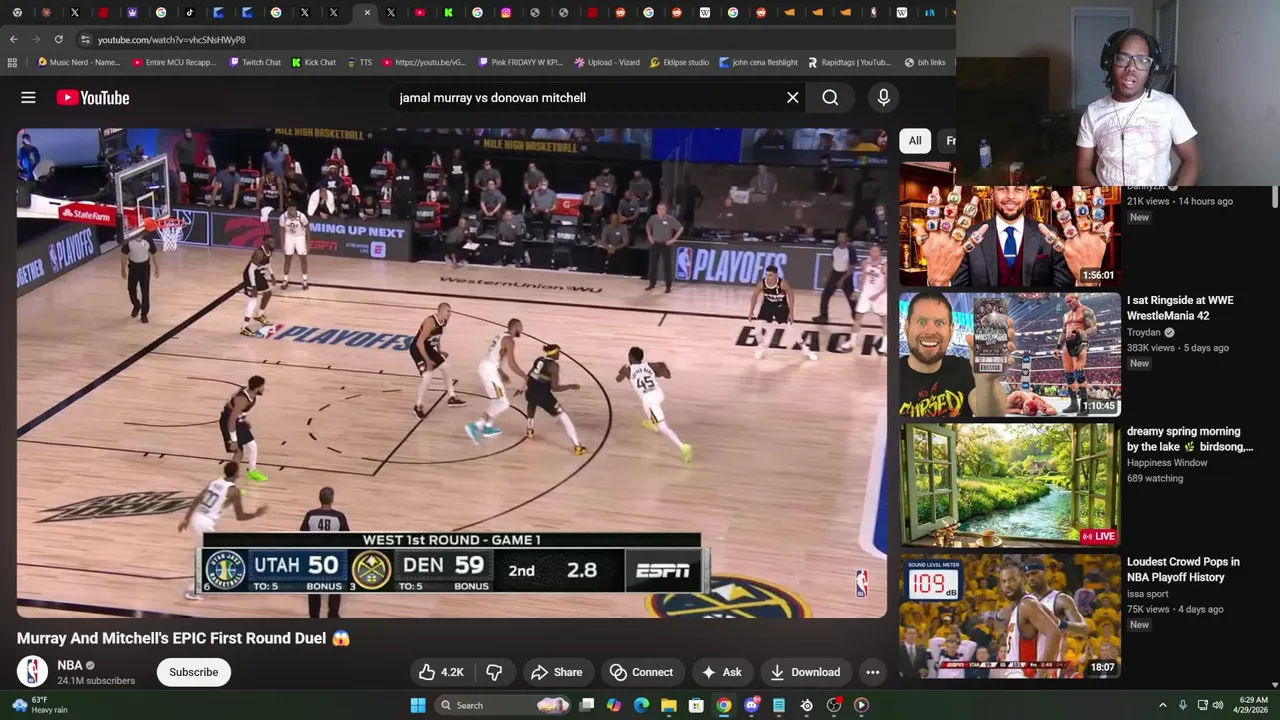Open 'I sat Ringside at WWE' title
Image resolution: width=1280 pixels, height=720 pixels.
(1180, 308)
